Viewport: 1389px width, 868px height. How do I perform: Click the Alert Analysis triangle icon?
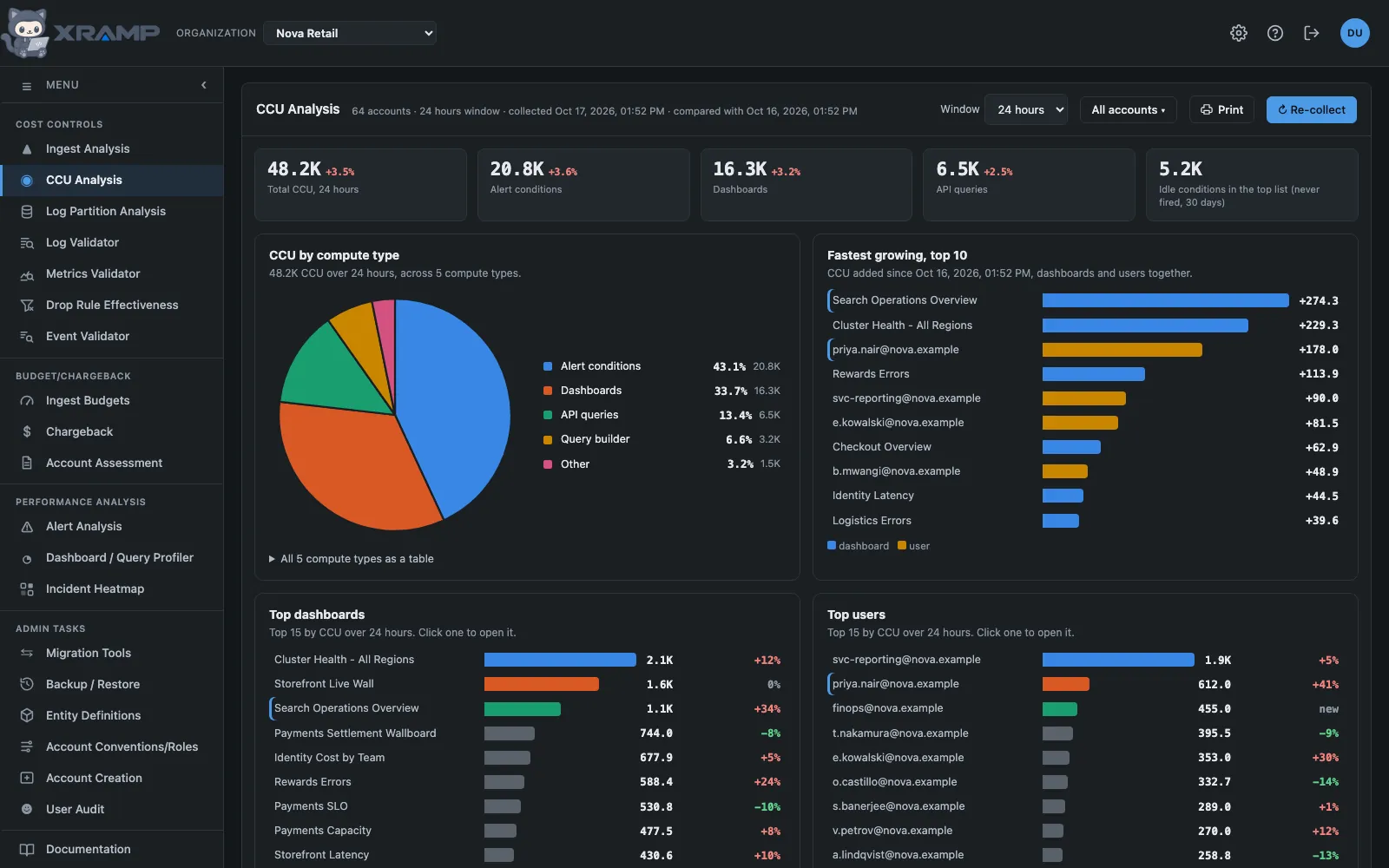point(27,527)
